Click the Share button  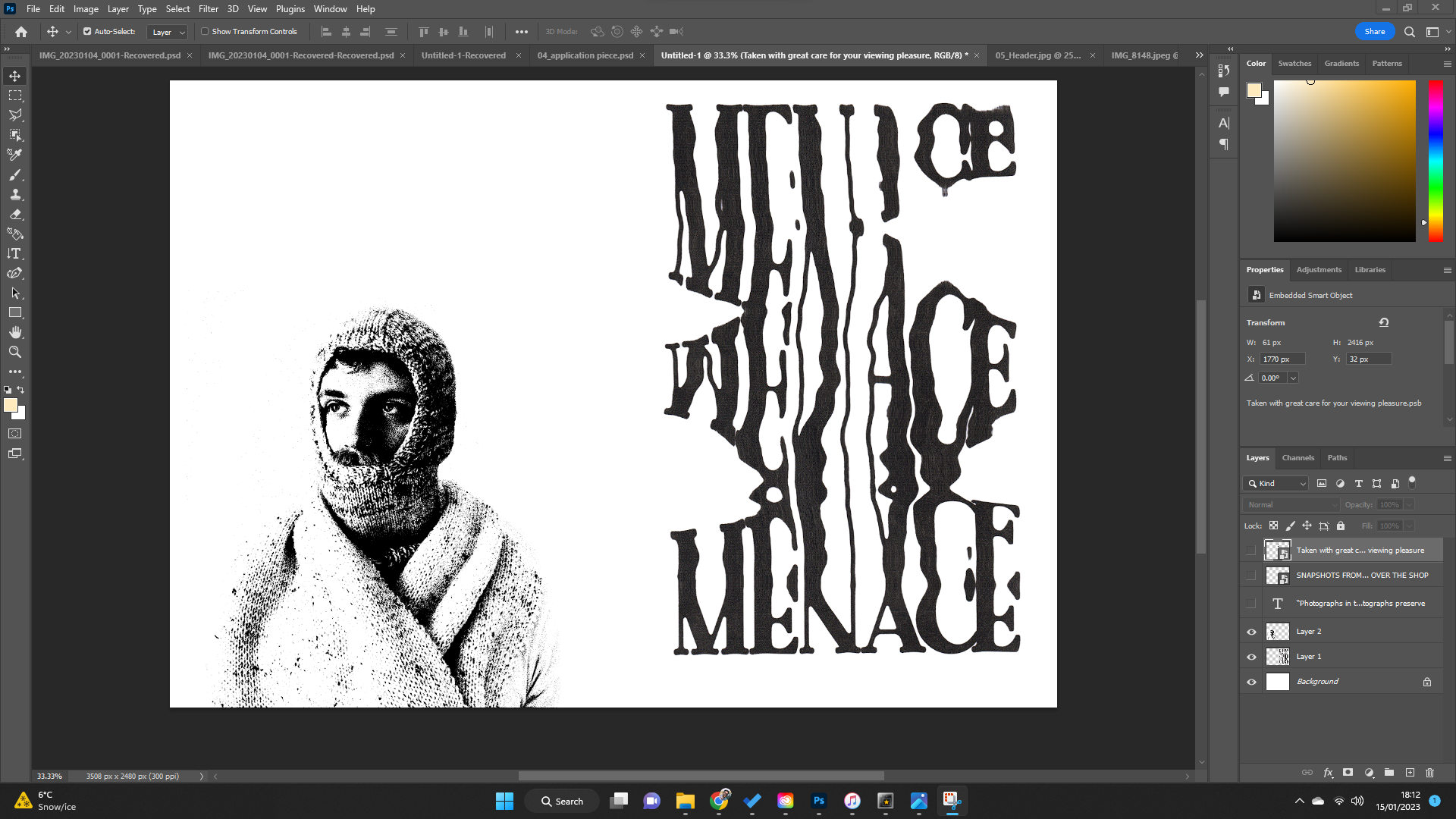coord(1374,31)
